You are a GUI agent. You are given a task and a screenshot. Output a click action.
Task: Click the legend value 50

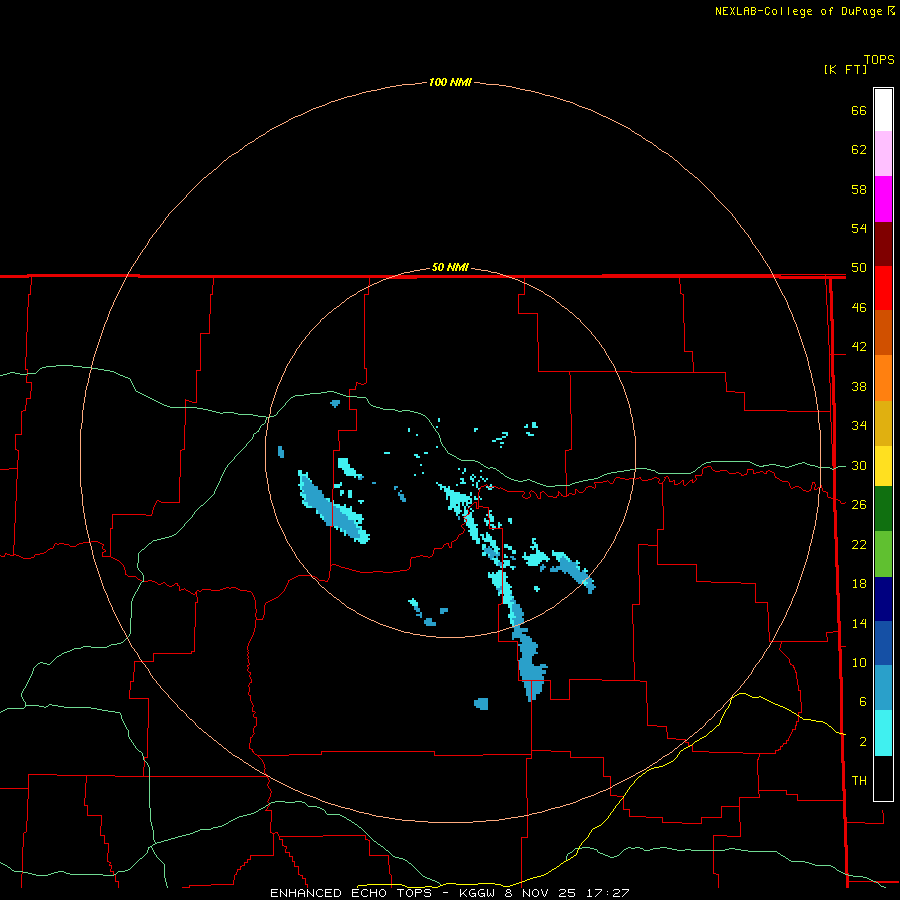click(x=859, y=268)
